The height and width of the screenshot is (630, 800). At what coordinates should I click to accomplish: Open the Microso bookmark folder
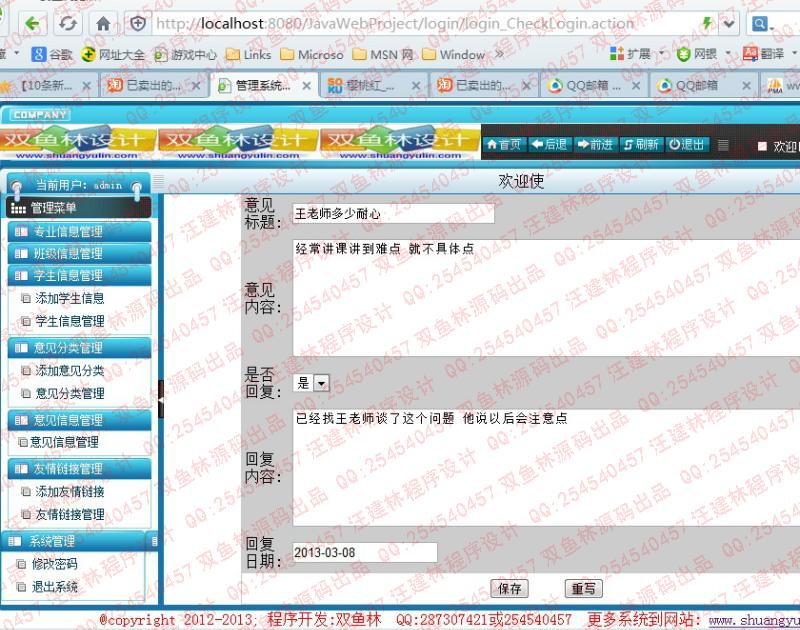(312, 55)
